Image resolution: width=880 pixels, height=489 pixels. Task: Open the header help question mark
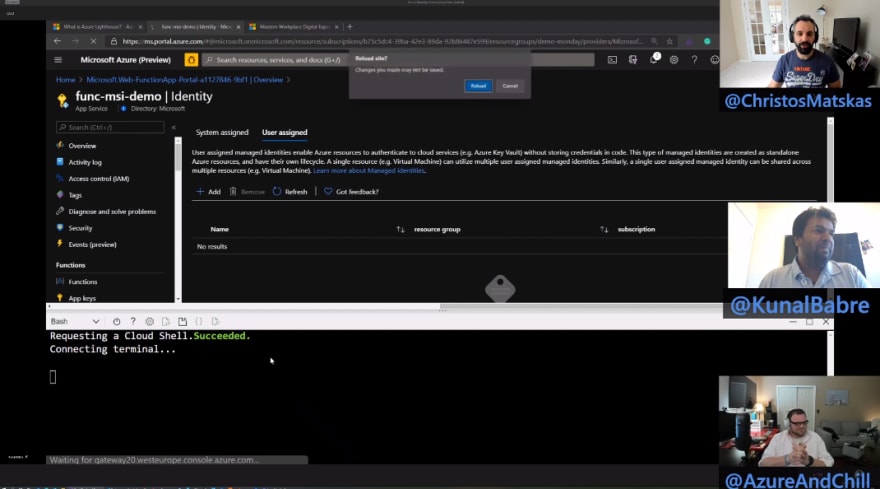[694, 60]
